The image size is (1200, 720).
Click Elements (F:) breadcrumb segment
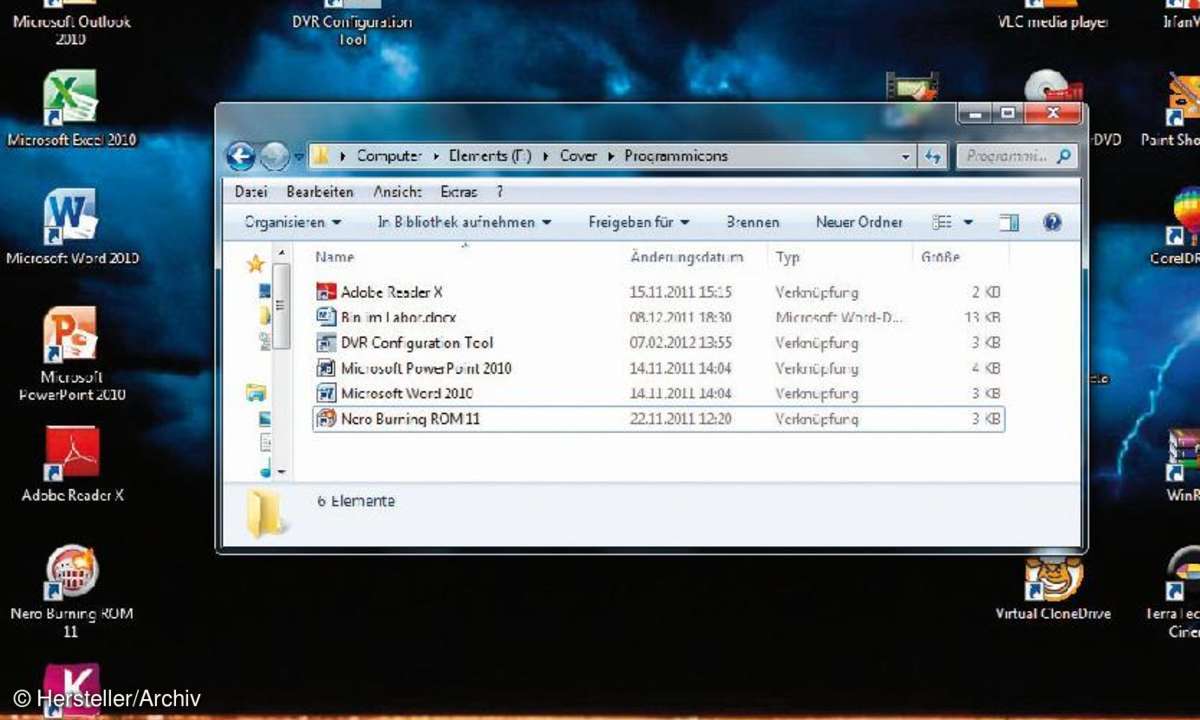click(490, 156)
